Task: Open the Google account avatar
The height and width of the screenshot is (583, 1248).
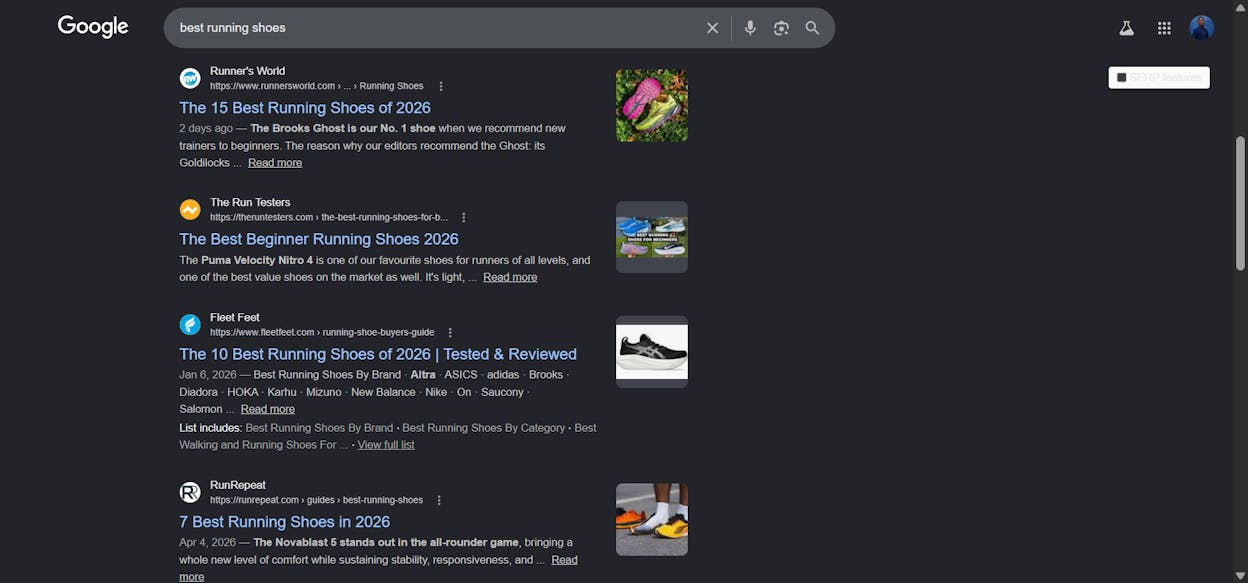Action: tap(1201, 28)
